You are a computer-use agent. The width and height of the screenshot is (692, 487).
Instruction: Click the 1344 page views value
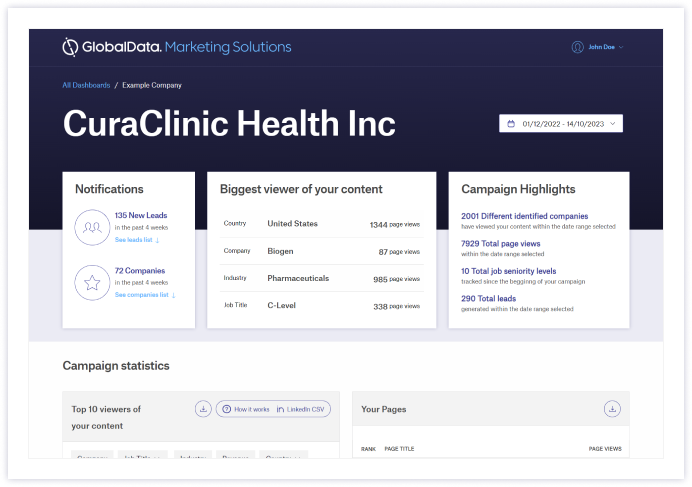pyautogui.click(x=395, y=225)
